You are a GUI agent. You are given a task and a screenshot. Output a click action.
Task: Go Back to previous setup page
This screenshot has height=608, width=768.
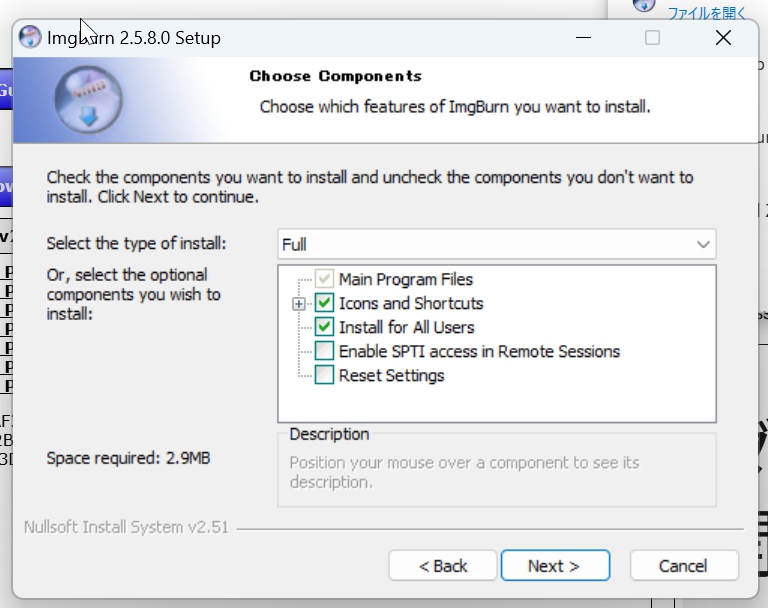(x=443, y=566)
